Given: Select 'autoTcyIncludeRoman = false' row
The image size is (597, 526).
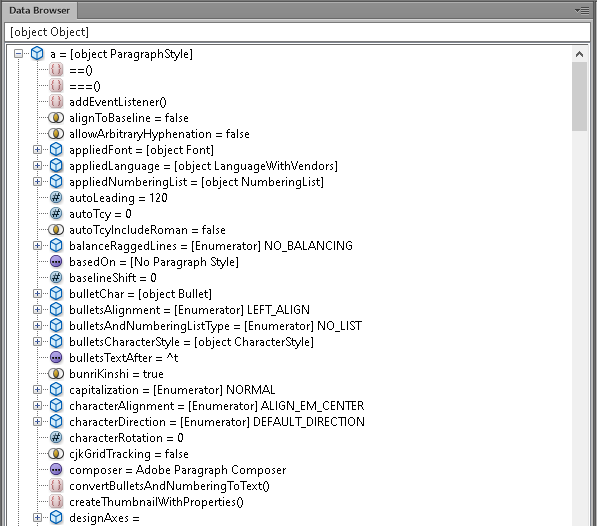Looking at the screenshot, I should [147, 230].
